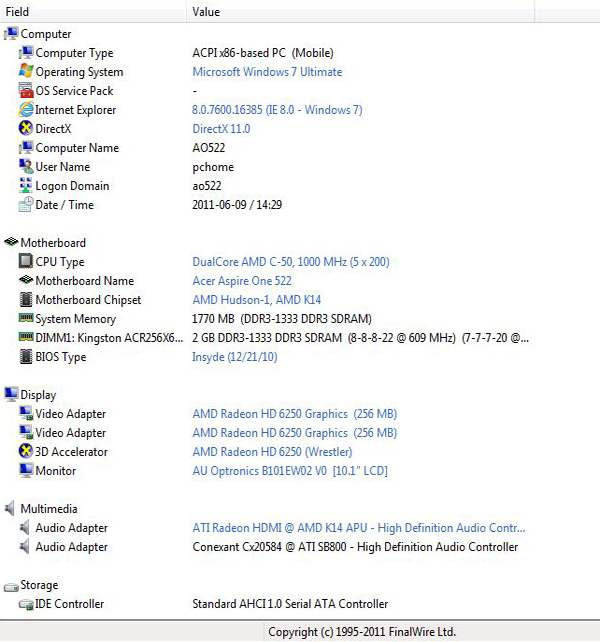The height and width of the screenshot is (642, 600).
Task: Click the Display section monitor icon
Action: pyautogui.click(x=11, y=394)
